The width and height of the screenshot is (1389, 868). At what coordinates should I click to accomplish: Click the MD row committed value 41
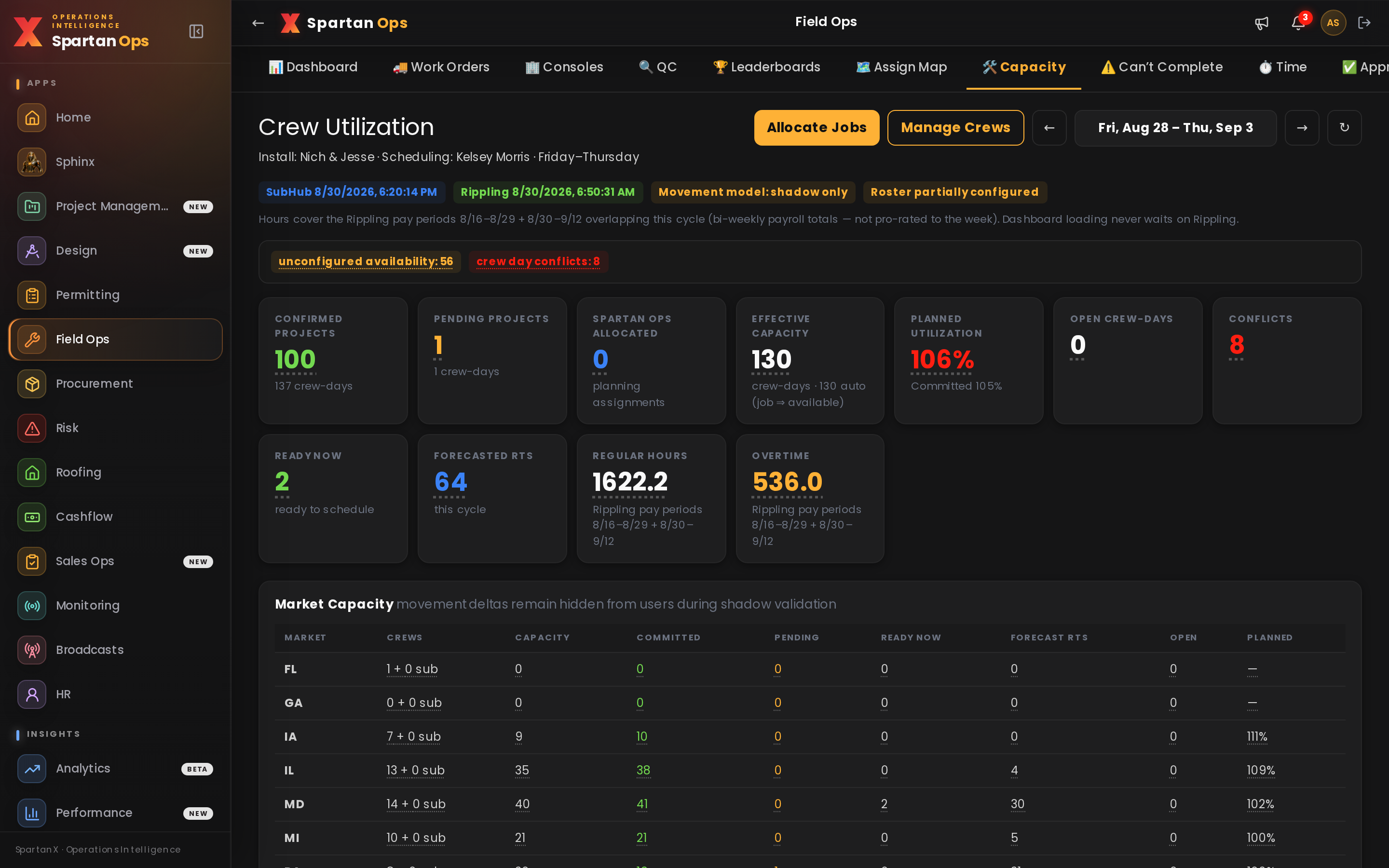click(642, 804)
